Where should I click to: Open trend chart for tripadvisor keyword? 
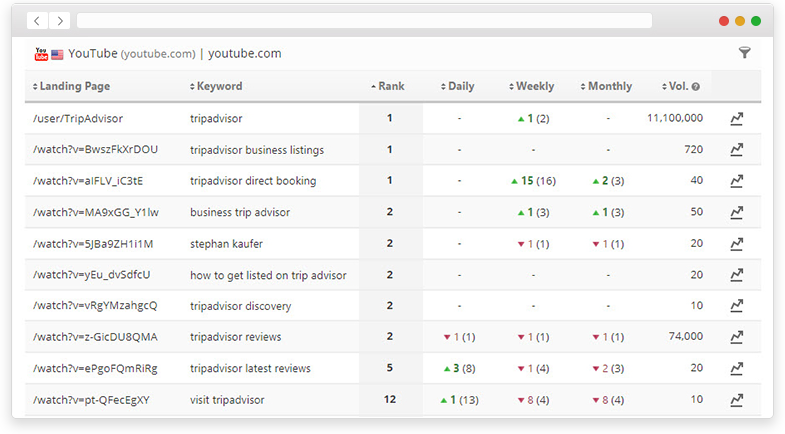(737, 119)
